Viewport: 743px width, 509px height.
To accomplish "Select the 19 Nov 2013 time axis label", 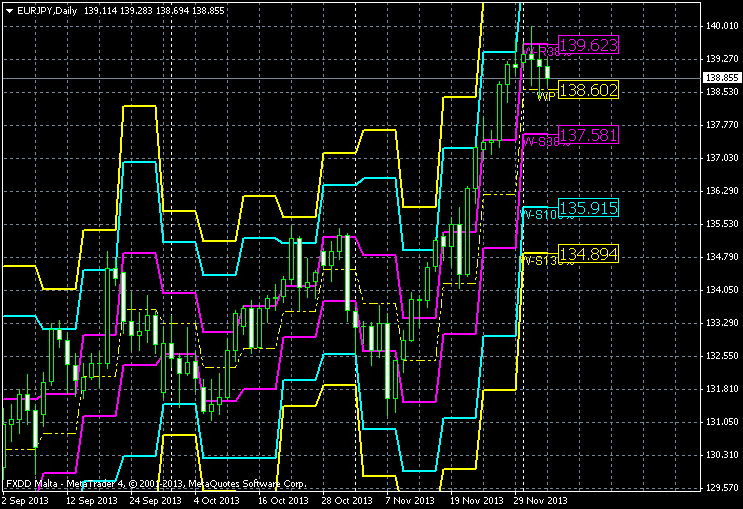I will pos(477,500).
